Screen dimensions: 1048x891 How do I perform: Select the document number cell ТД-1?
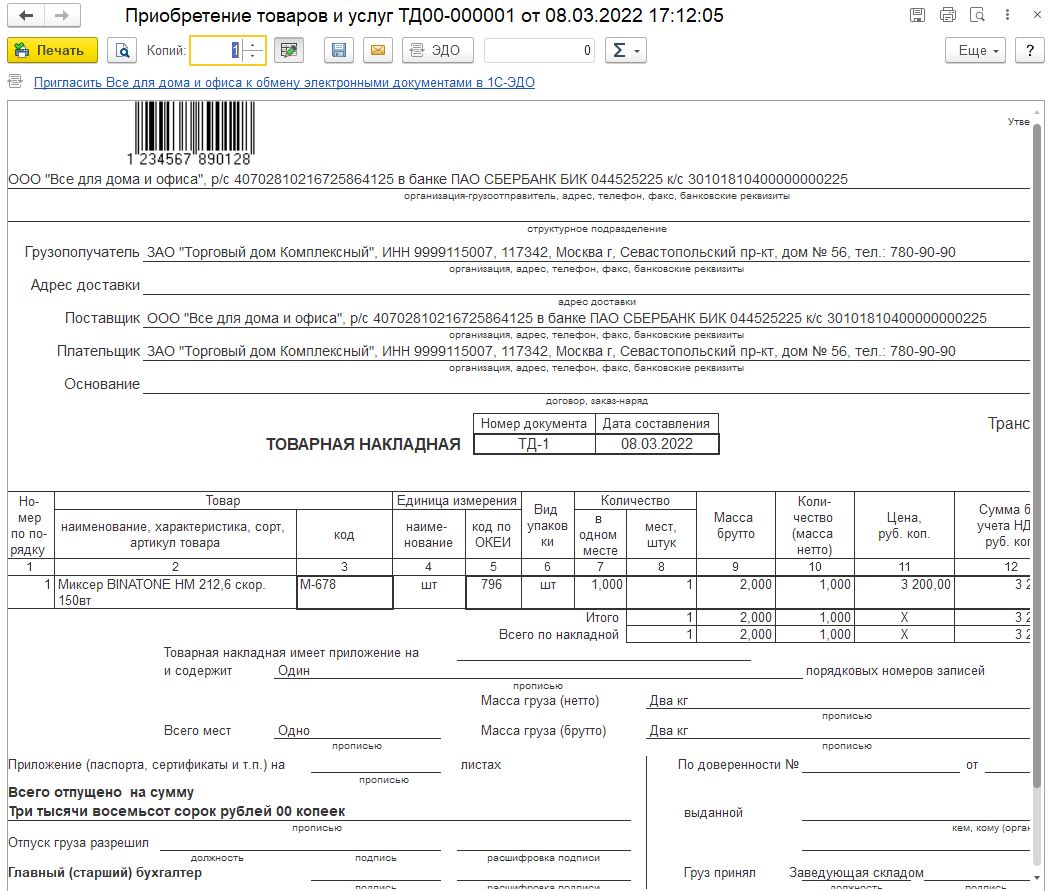pos(534,444)
